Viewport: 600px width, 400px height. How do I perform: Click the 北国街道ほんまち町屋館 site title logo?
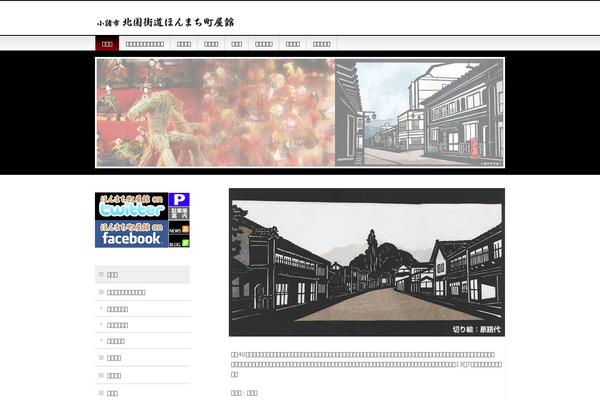[165, 22]
